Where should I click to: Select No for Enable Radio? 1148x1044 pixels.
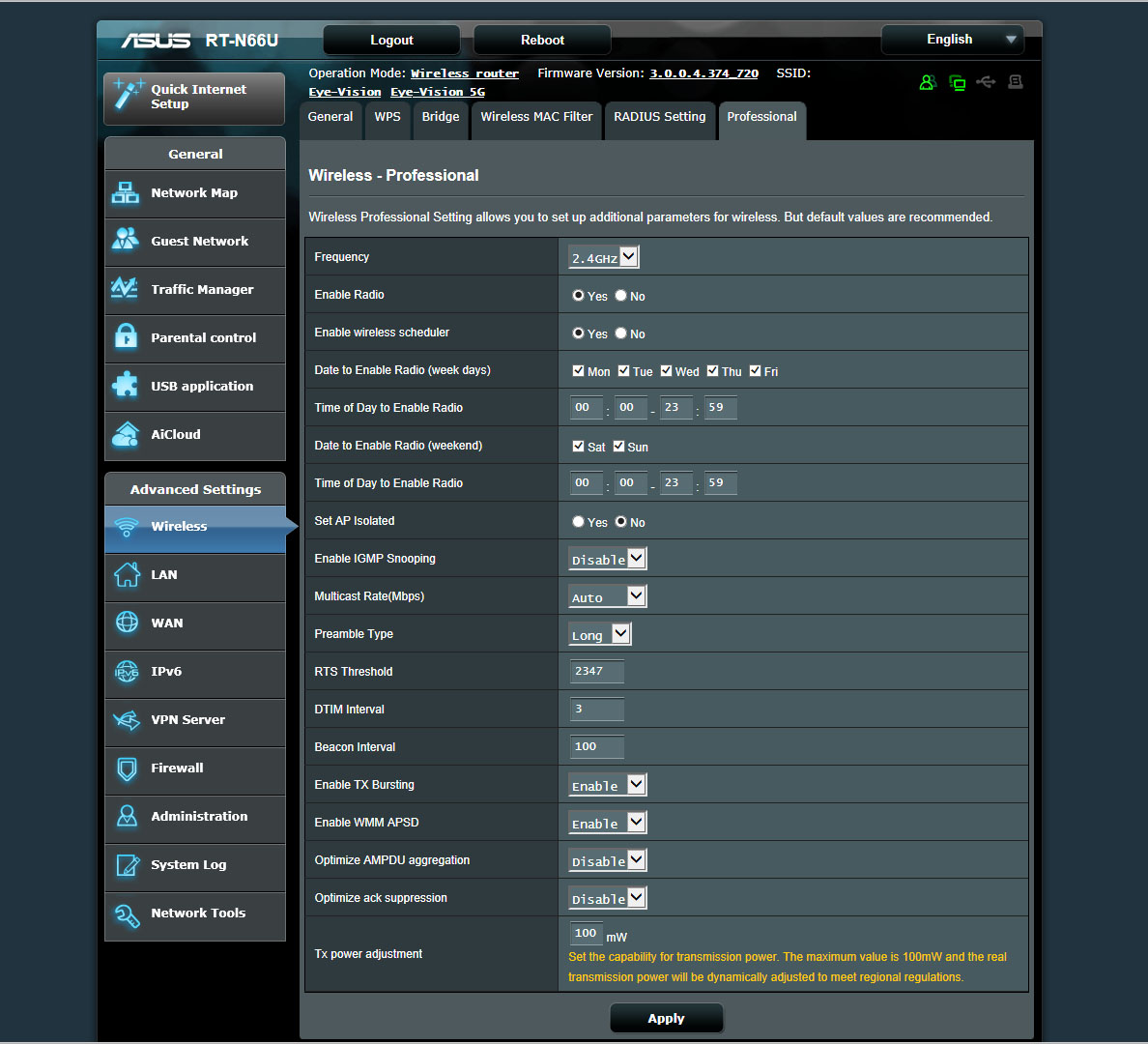click(621, 296)
